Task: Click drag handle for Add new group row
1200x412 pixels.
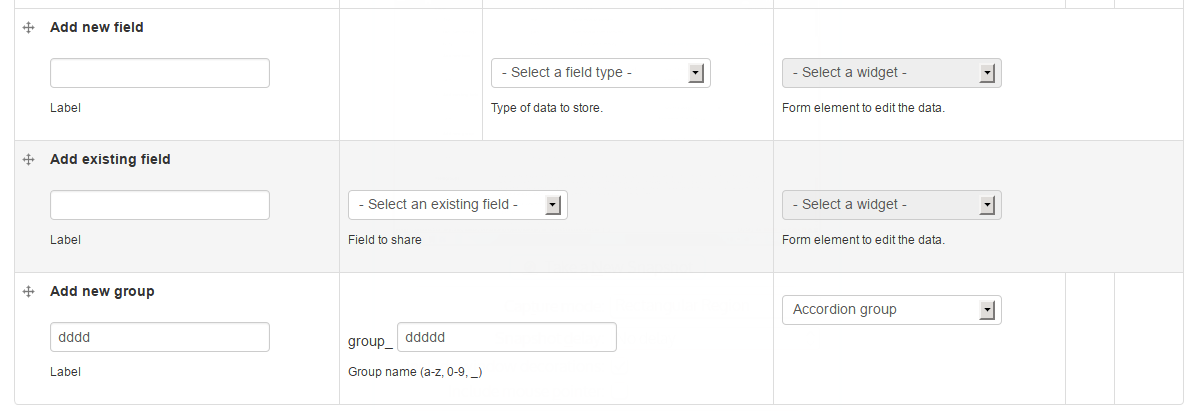Action: pyautogui.click(x=29, y=292)
